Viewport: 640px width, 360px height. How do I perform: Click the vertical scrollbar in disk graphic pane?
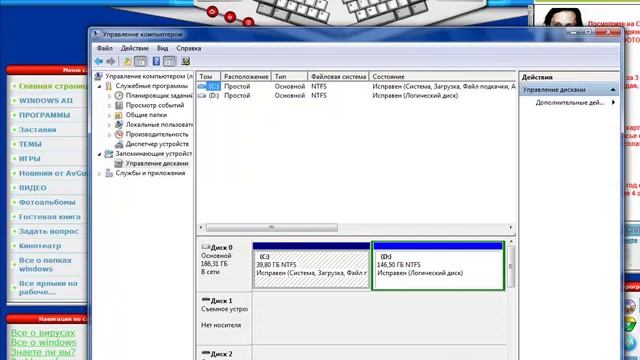[511, 266]
